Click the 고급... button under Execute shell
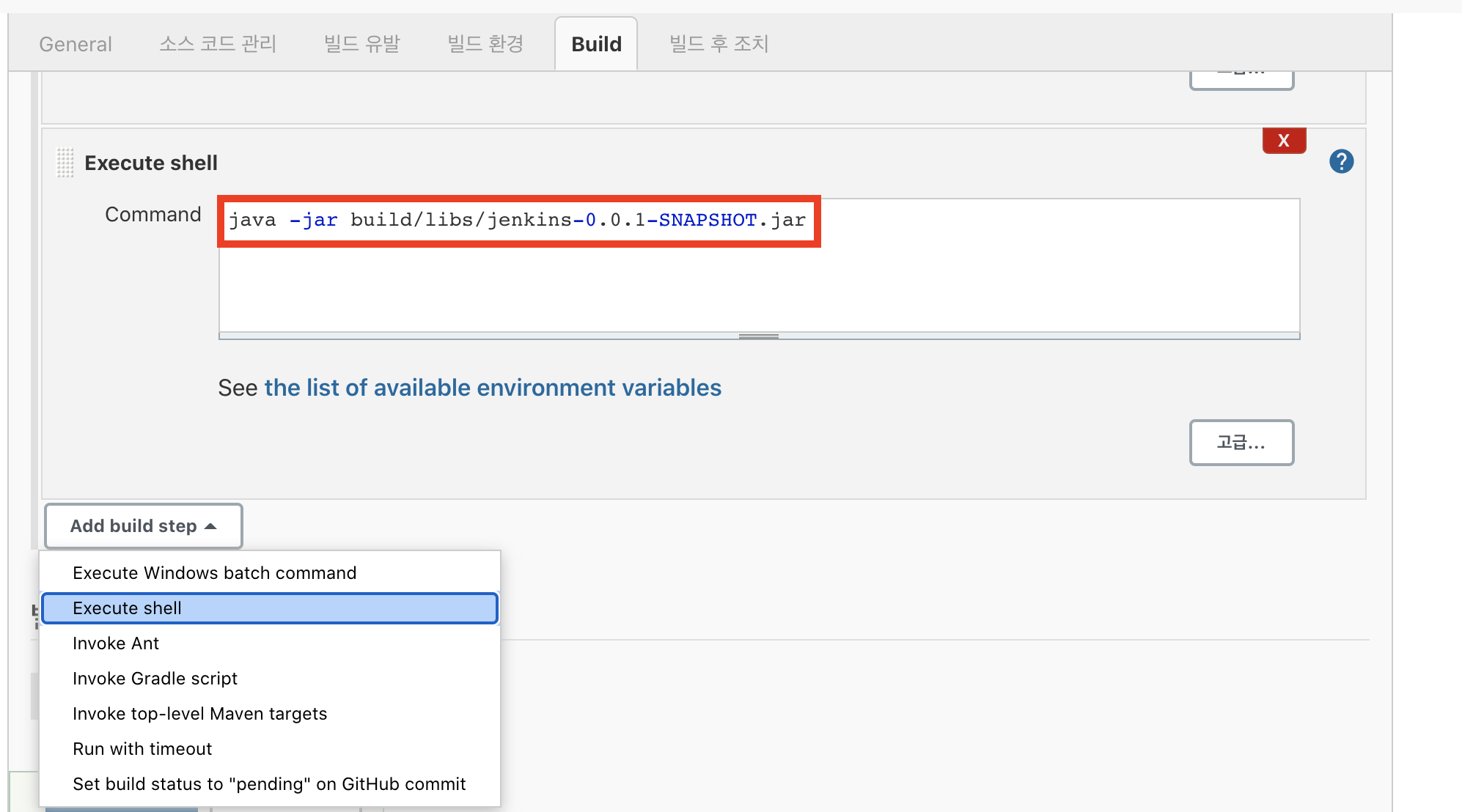 (x=1241, y=443)
